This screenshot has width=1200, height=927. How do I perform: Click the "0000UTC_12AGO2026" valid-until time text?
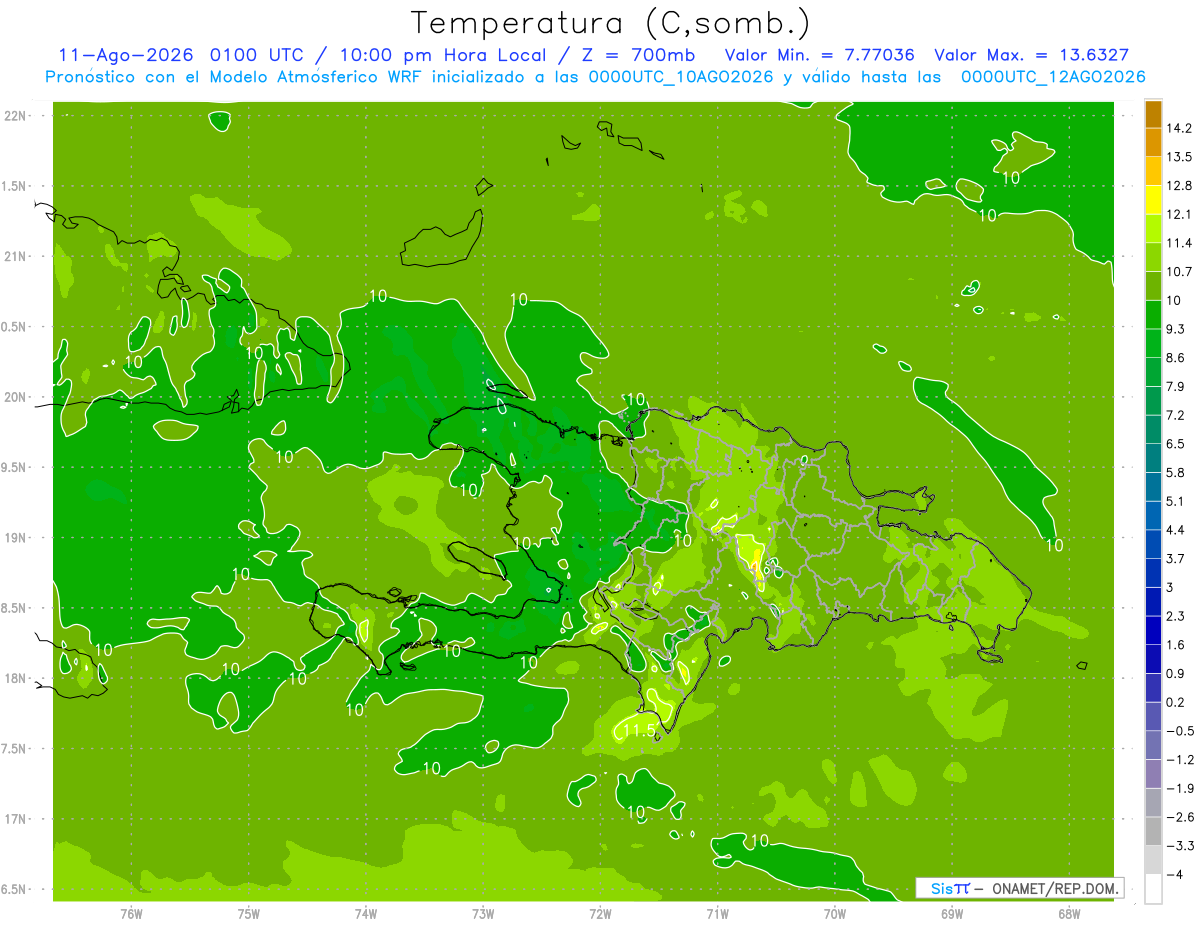[1052, 77]
